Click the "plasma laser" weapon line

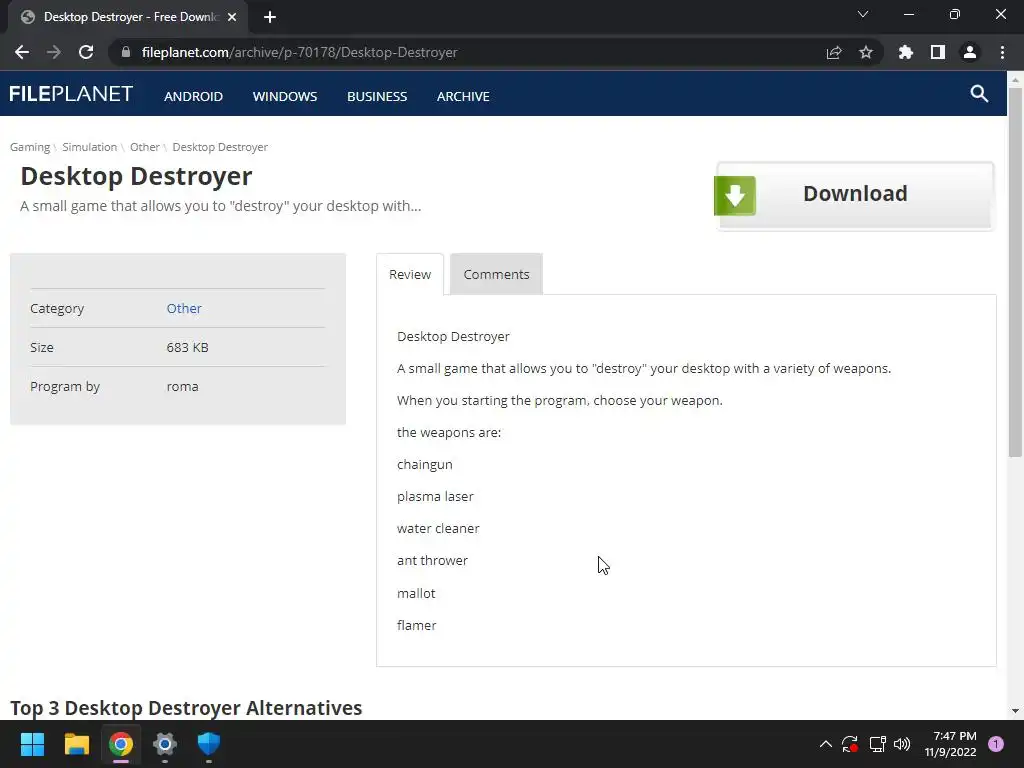tap(435, 496)
